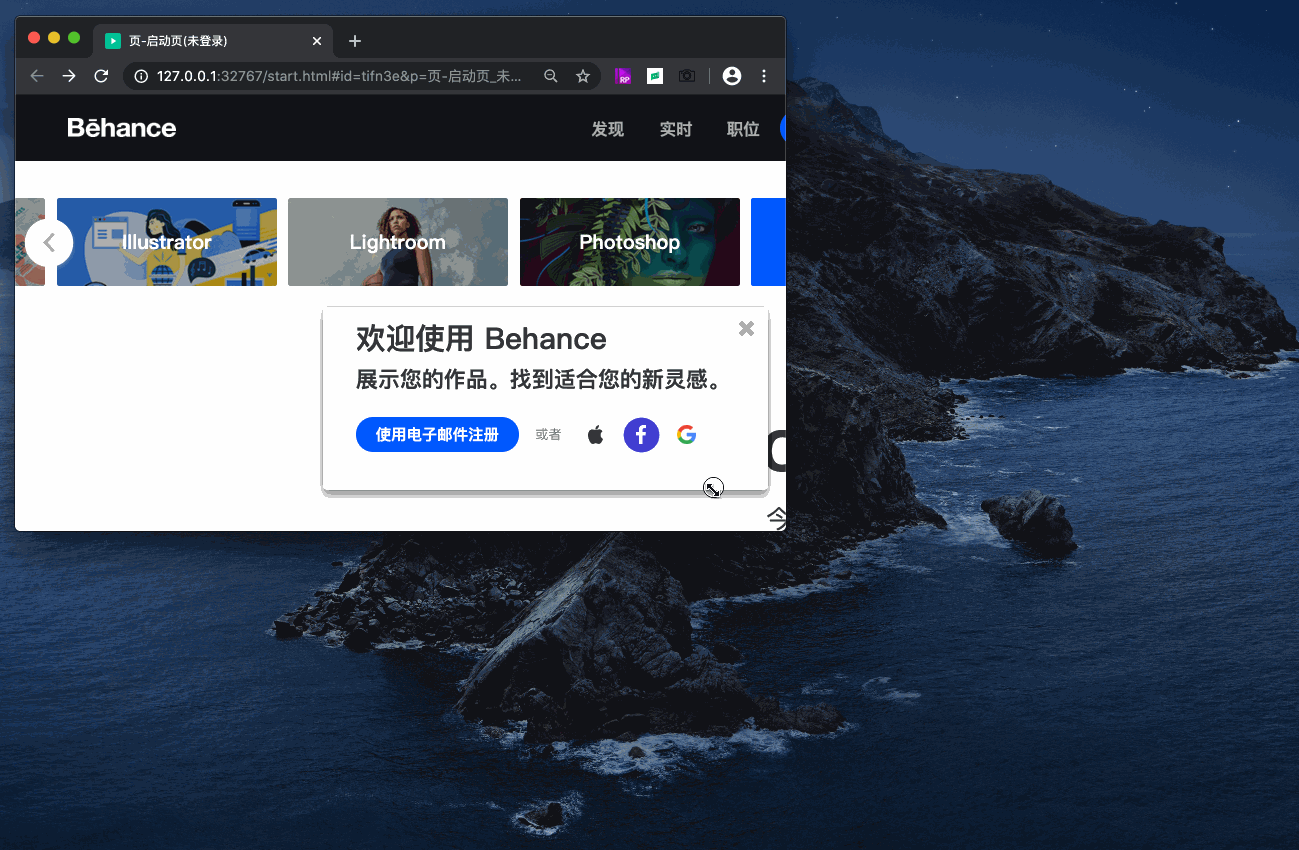The height and width of the screenshot is (850, 1299).
Task: Click the Behance logo
Action: (122, 128)
